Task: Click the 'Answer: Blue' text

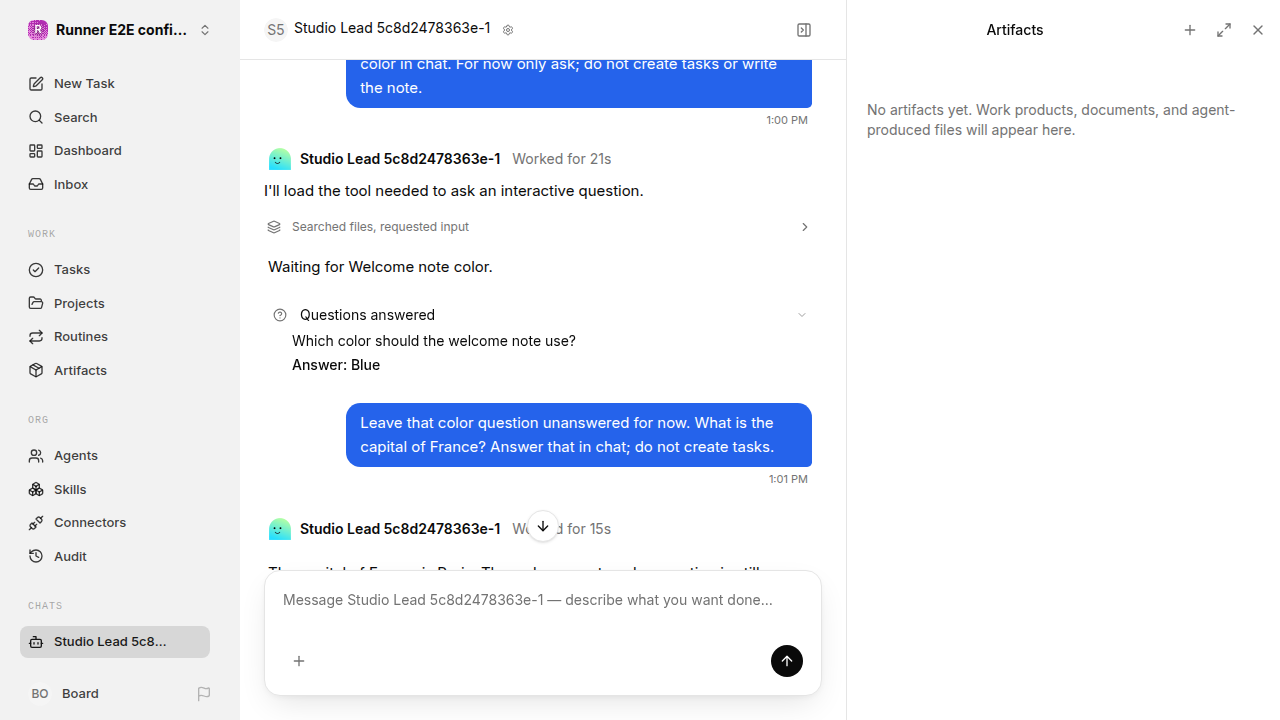Action: 336,365
